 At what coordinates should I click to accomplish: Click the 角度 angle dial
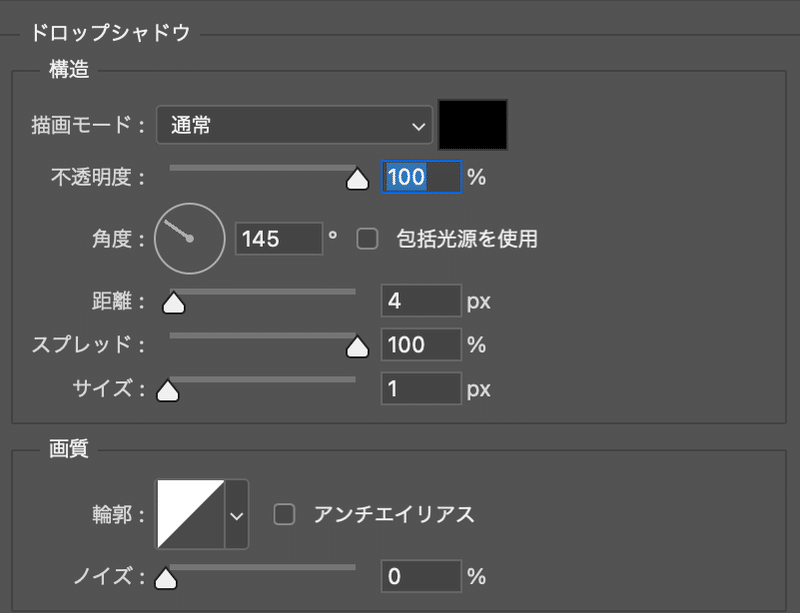(x=190, y=238)
